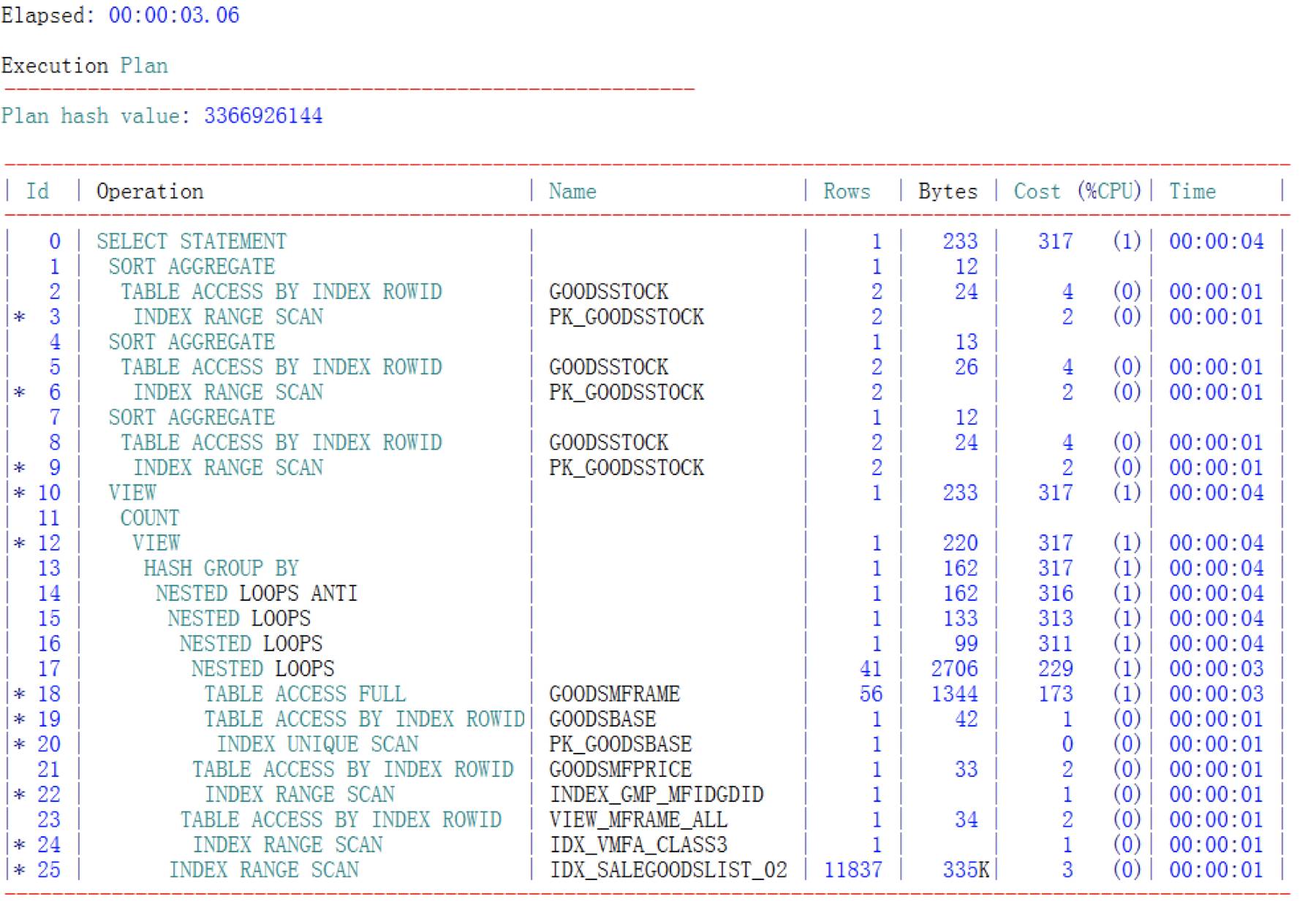The width and height of the screenshot is (1316, 921).
Task: Click the INDEX_GMP_MFIDGDID index name
Action: (x=657, y=795)
